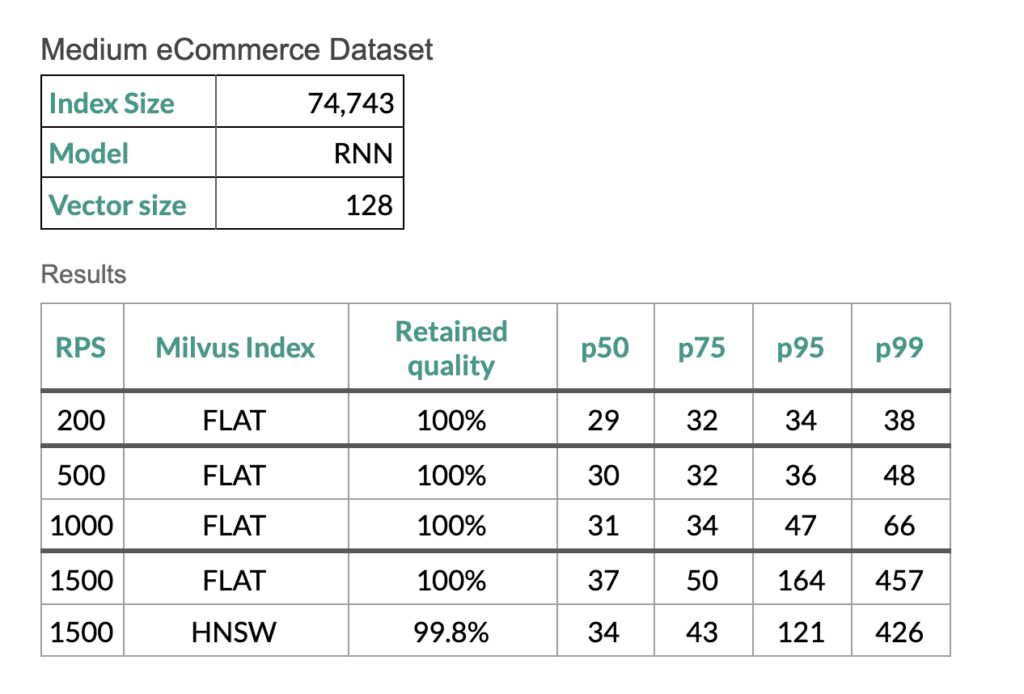Click the p99 column header
The image size is (1024, 694).
click(x=899, y=348)
